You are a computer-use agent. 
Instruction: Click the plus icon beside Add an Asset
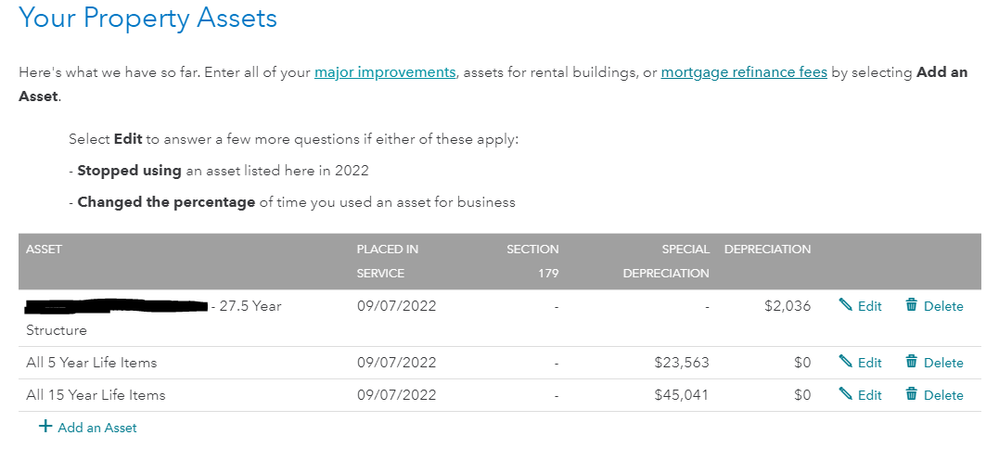(x=45, y=426)
